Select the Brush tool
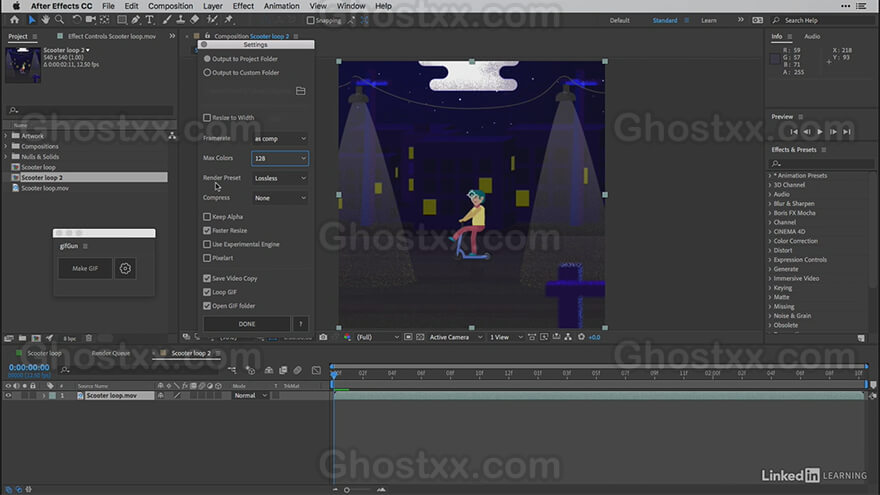 (167, 20)
